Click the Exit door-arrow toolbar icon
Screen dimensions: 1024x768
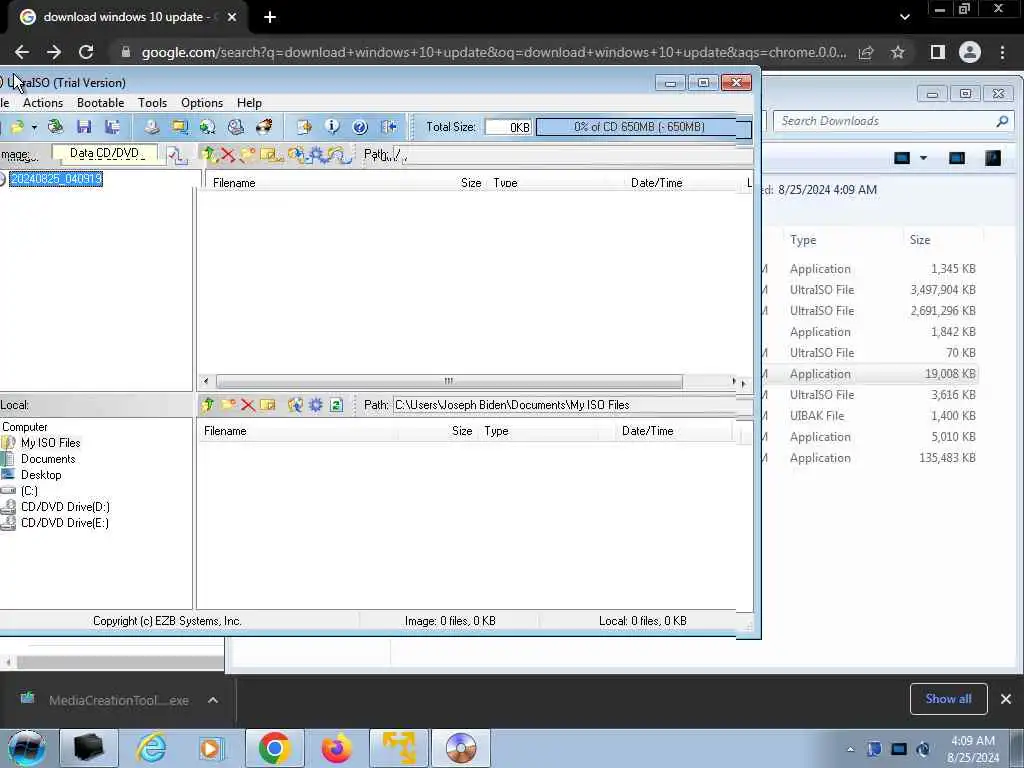coord(389,127)
